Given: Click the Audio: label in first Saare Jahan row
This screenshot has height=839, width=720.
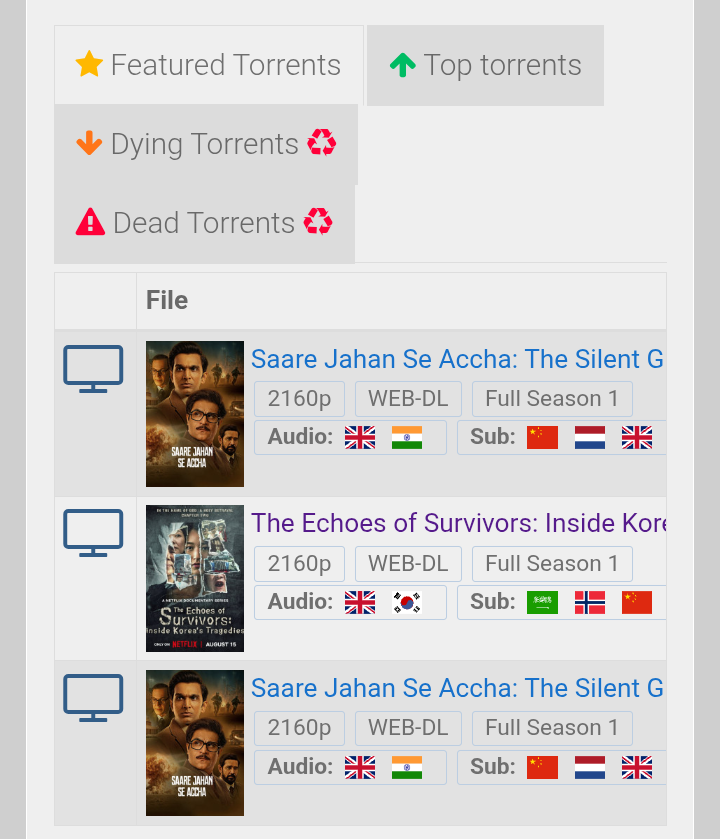Looking at the screenshot, I should coord(300,437).
